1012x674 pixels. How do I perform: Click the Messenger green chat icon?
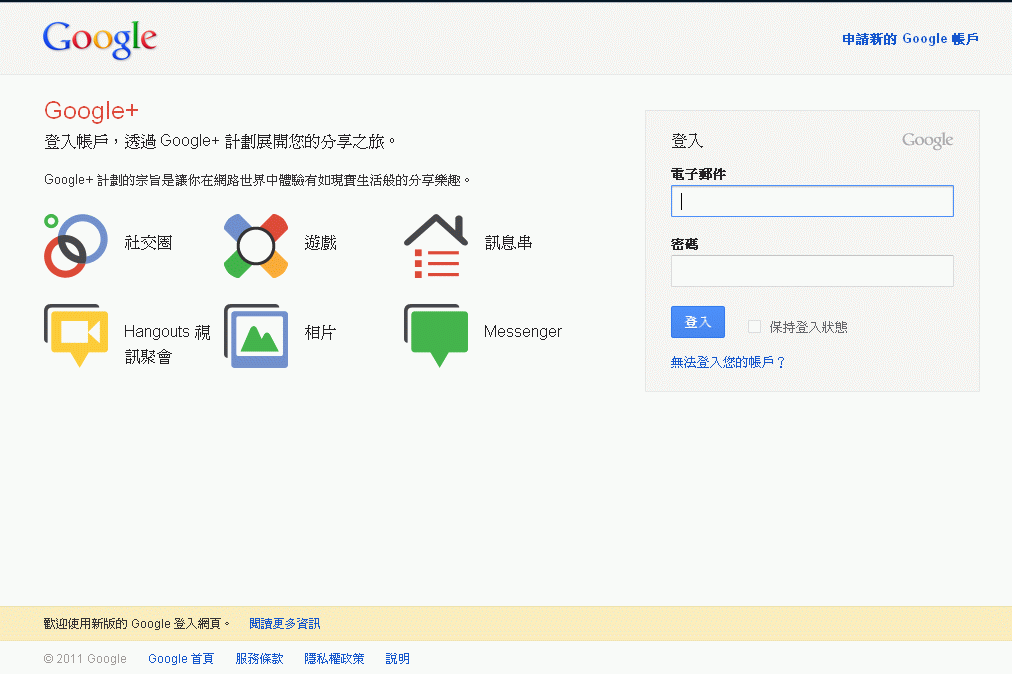click(436, 336)
